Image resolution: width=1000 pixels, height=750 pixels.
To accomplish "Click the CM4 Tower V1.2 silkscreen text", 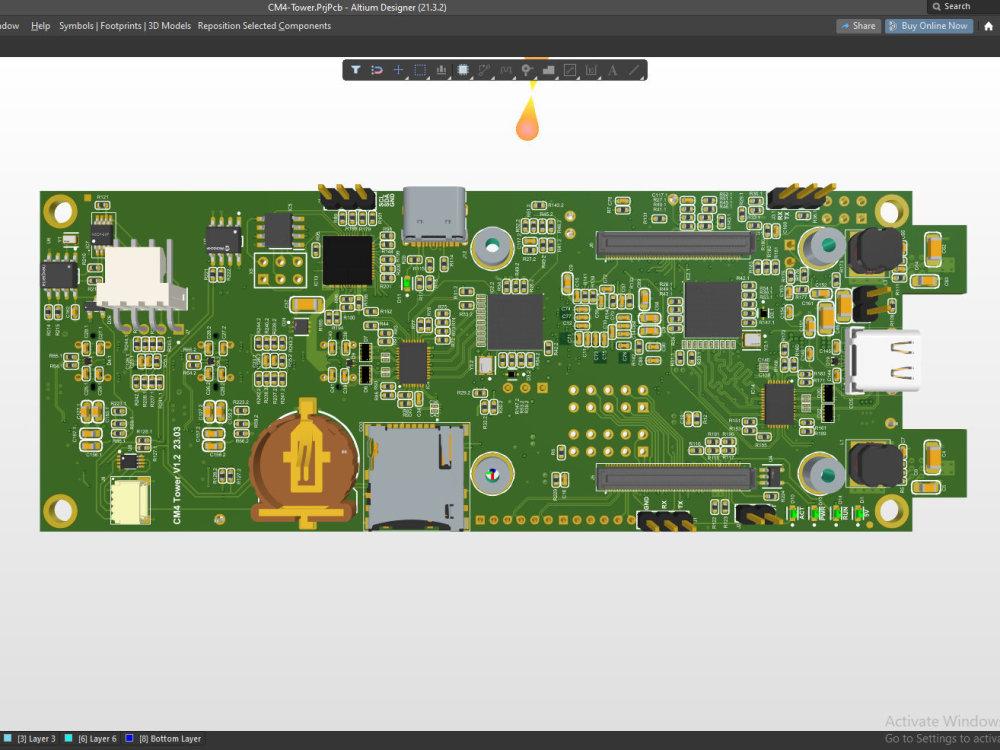I will [177, 476].
